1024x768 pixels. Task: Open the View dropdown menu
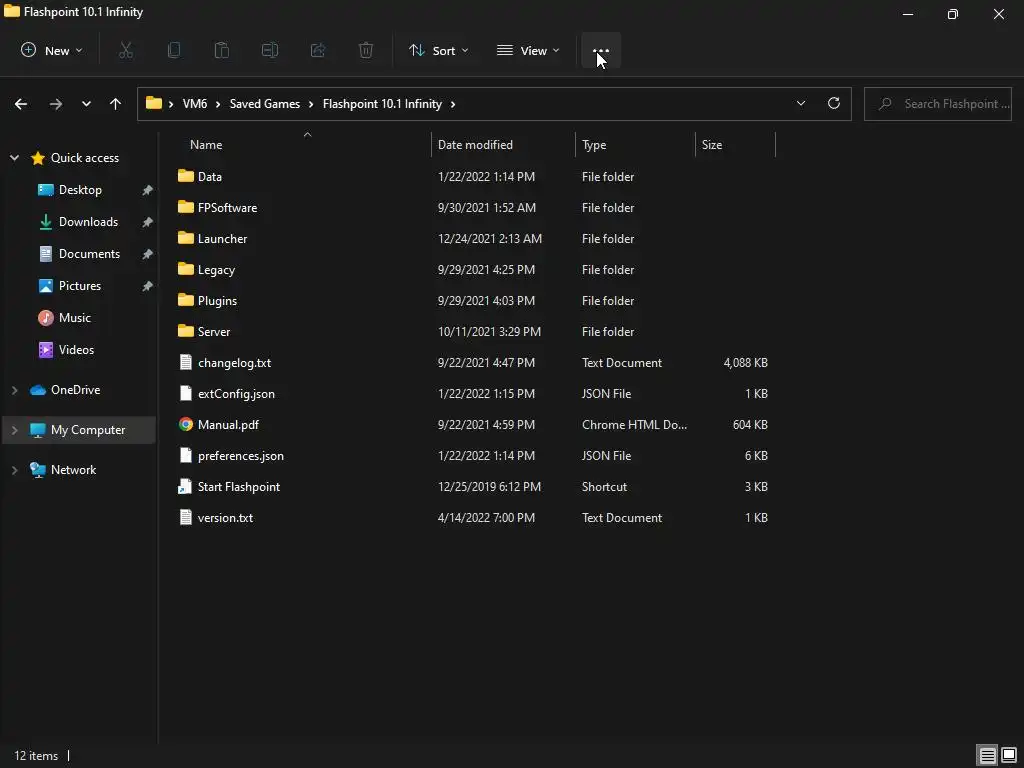pos(528,50)
